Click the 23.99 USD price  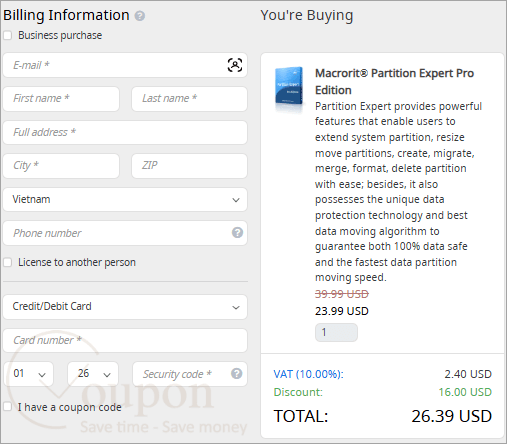pyautogui.click(x=342, y=311)
